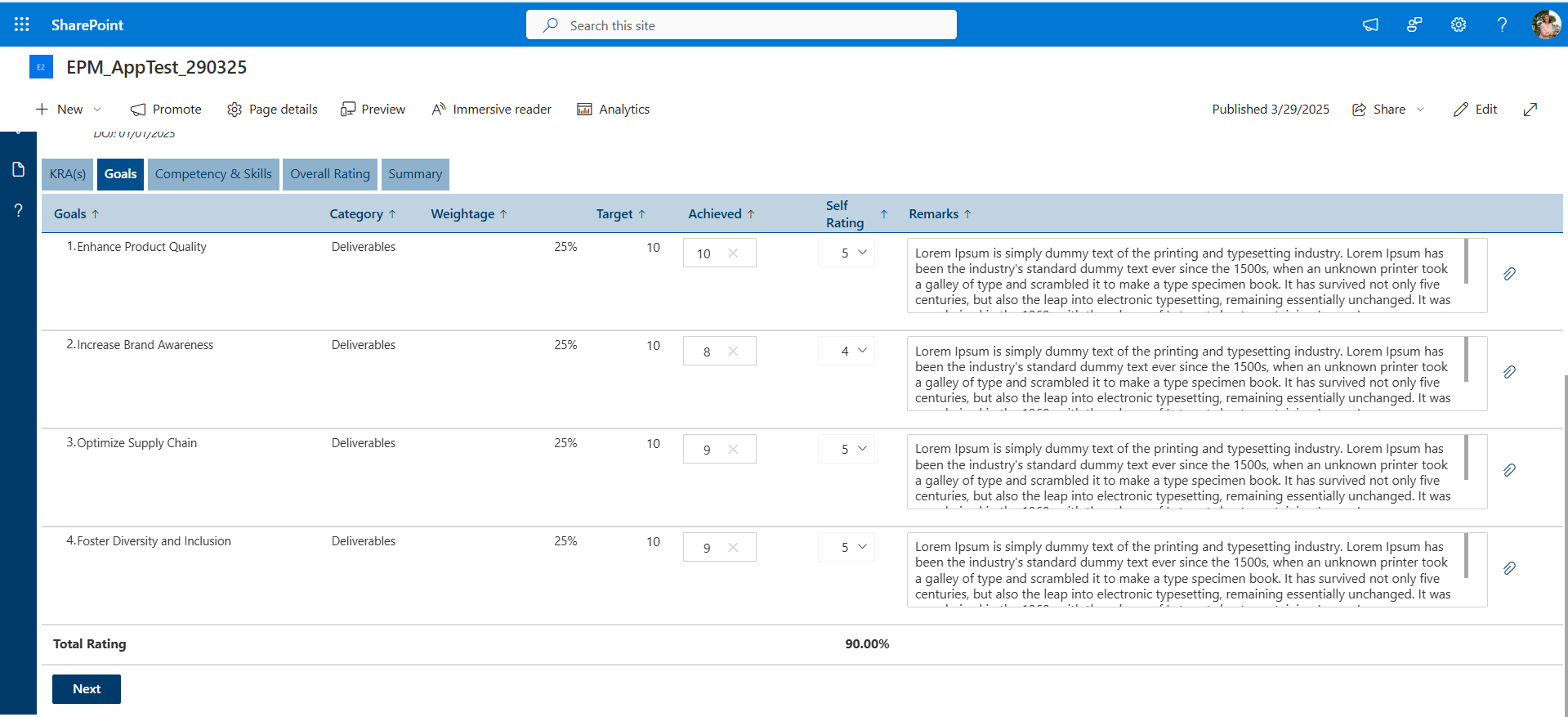This screenshot has height=717, width=1568.
Task: Focus the Search this site field
Action: pyautogui.click(x=741, y=25)
